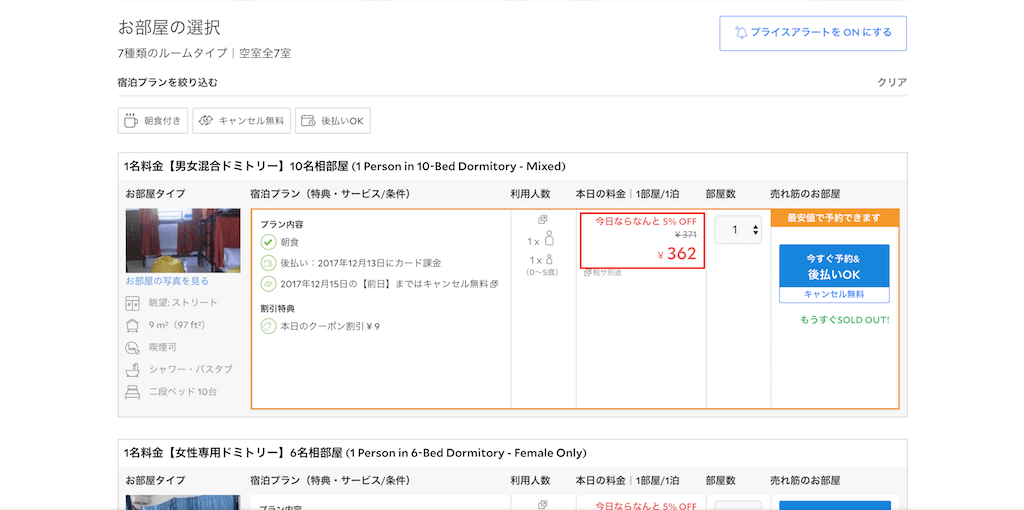Open the 部屋数 room count dropdown

click(x=738, y=230)
